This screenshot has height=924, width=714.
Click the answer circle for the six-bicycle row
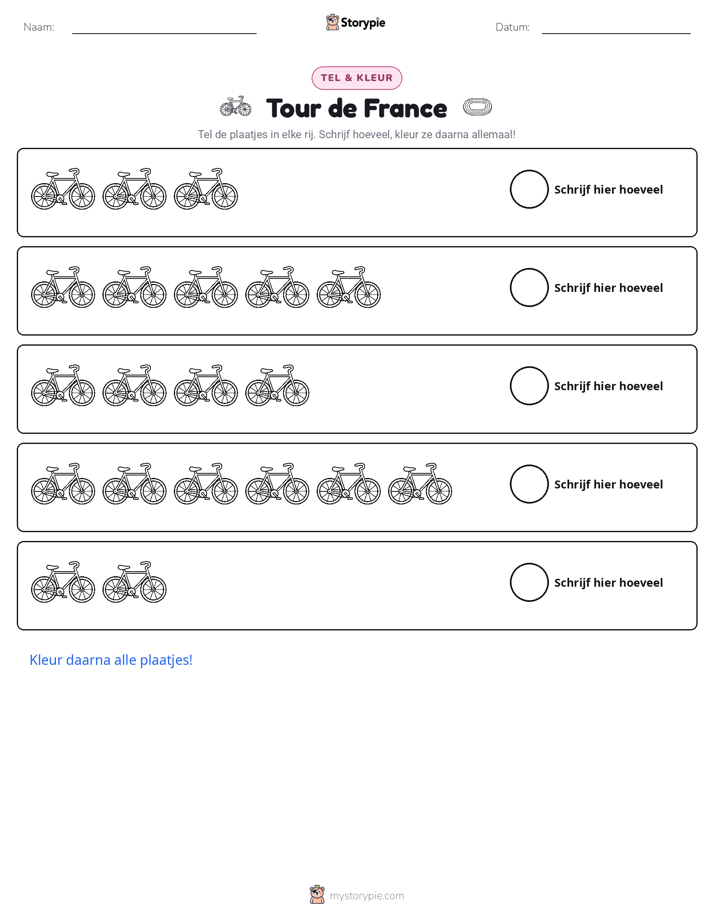(x=529, y=484)
